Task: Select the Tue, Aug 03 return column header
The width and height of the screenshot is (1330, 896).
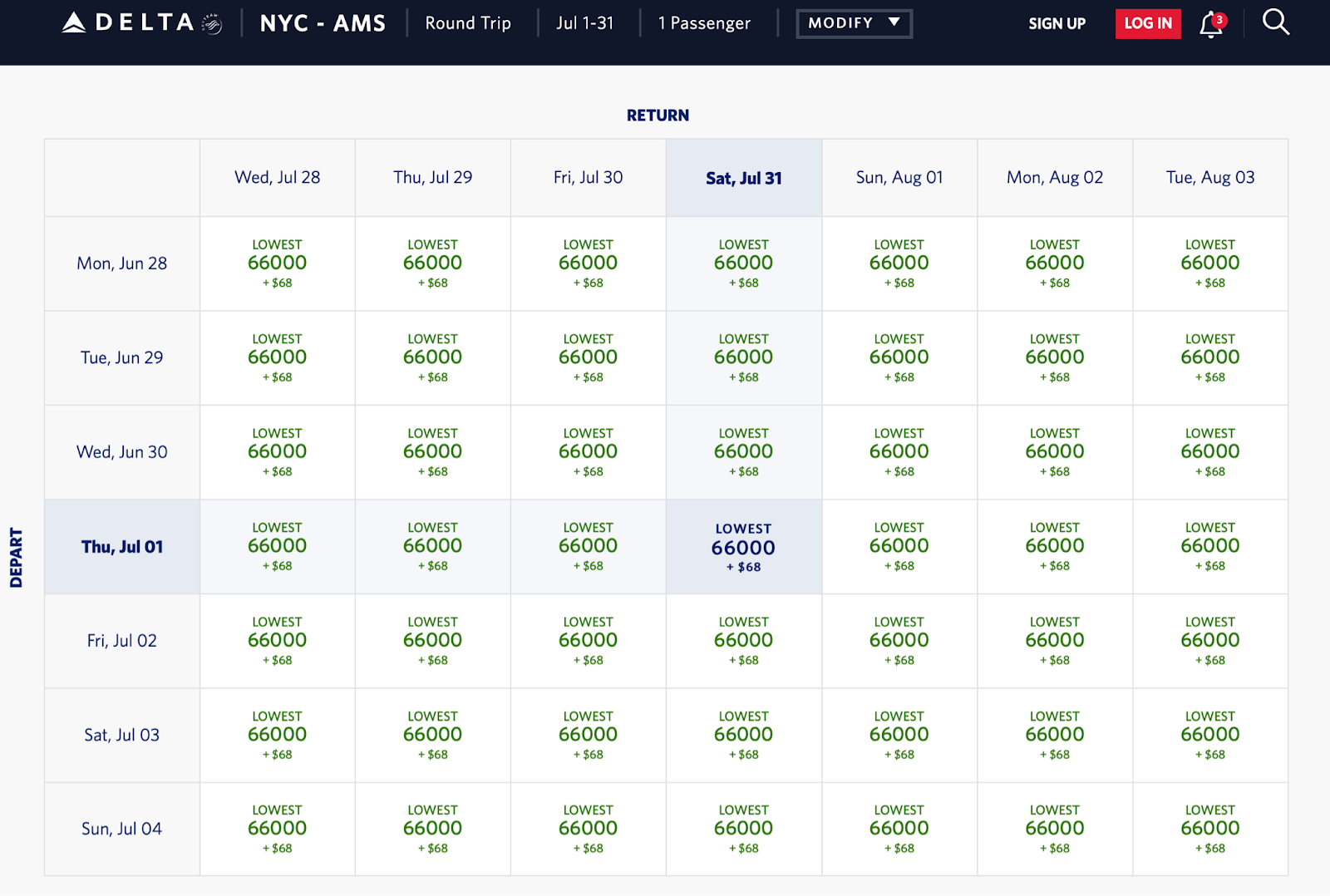Action: (1209, 177)
